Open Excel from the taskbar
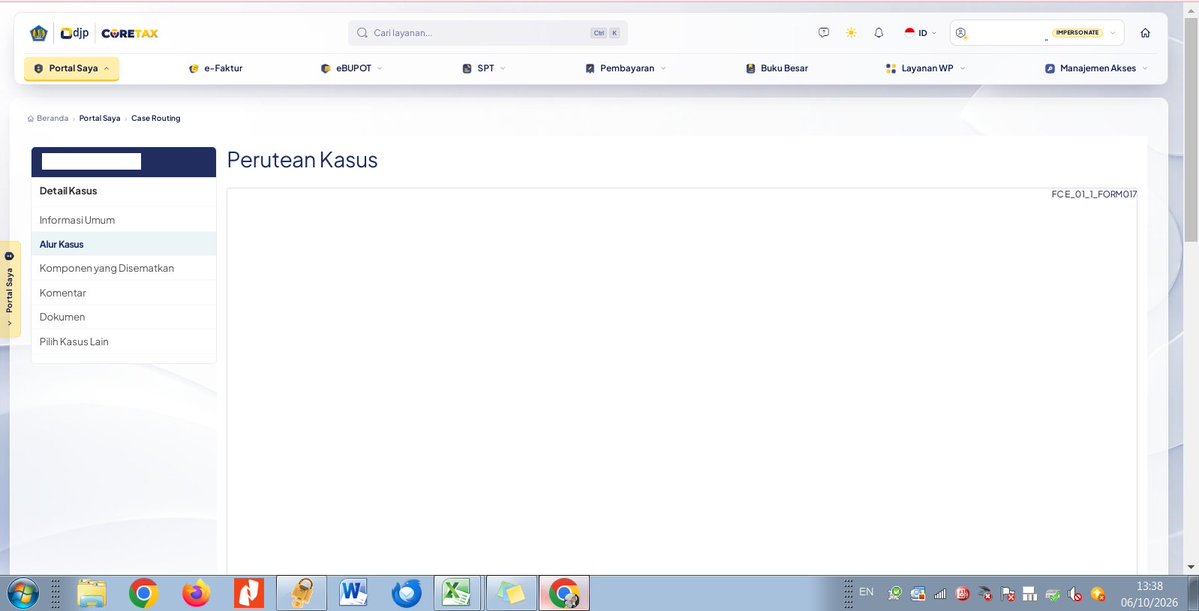The height and width of the screenshot is (611, 1199). 457,593
